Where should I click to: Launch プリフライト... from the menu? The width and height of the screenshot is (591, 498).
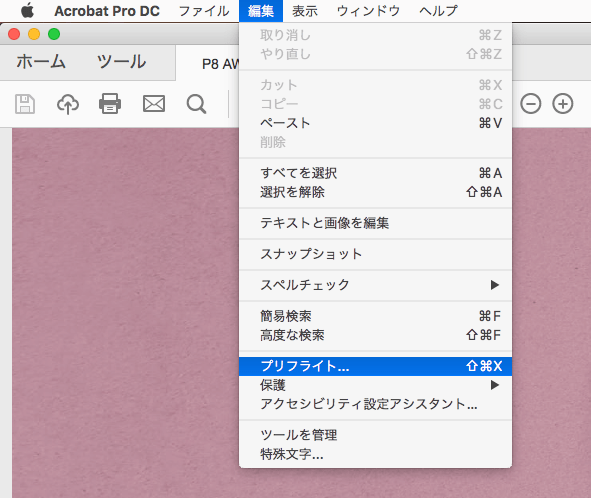[x=375, y=366]
